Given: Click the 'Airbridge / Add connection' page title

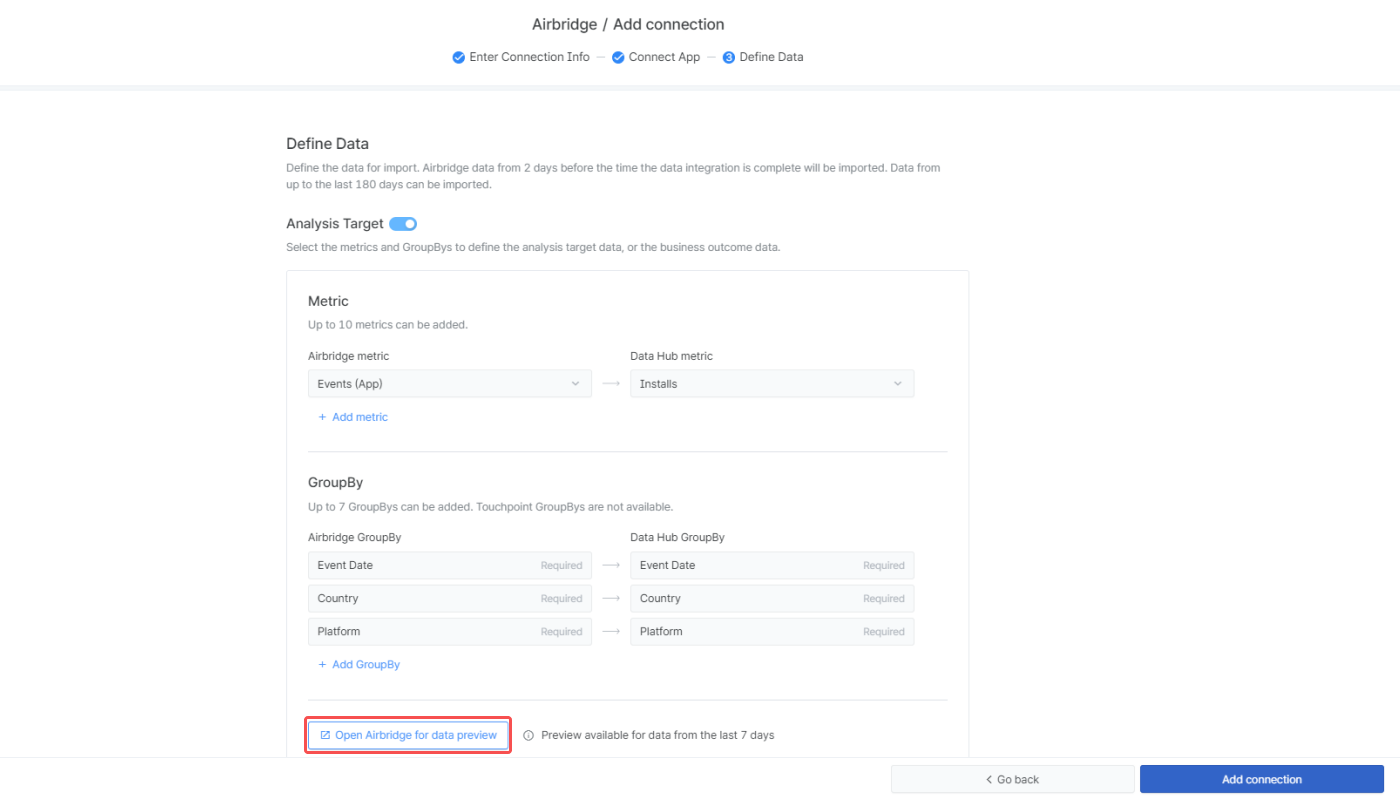Looking at the screenshot, I should 628,24.
